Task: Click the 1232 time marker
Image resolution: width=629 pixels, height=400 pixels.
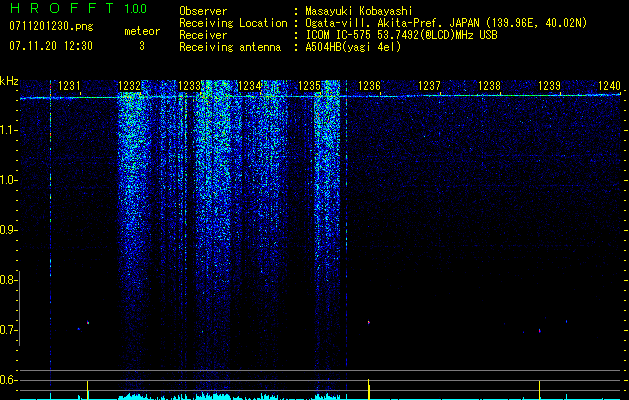Action: coord(130,86)
